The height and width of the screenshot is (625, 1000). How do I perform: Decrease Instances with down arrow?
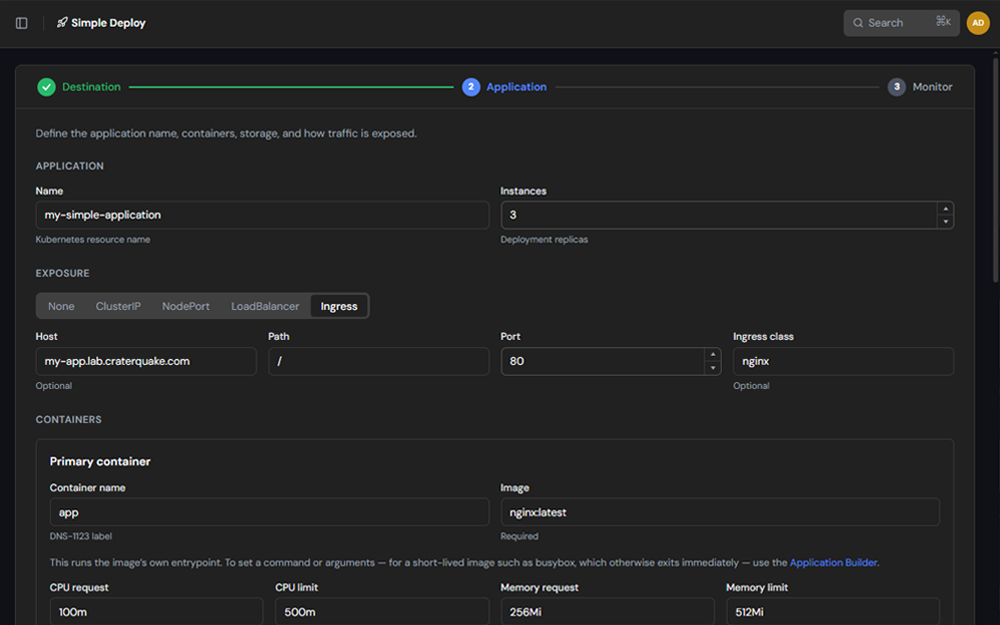click(945, 222)
